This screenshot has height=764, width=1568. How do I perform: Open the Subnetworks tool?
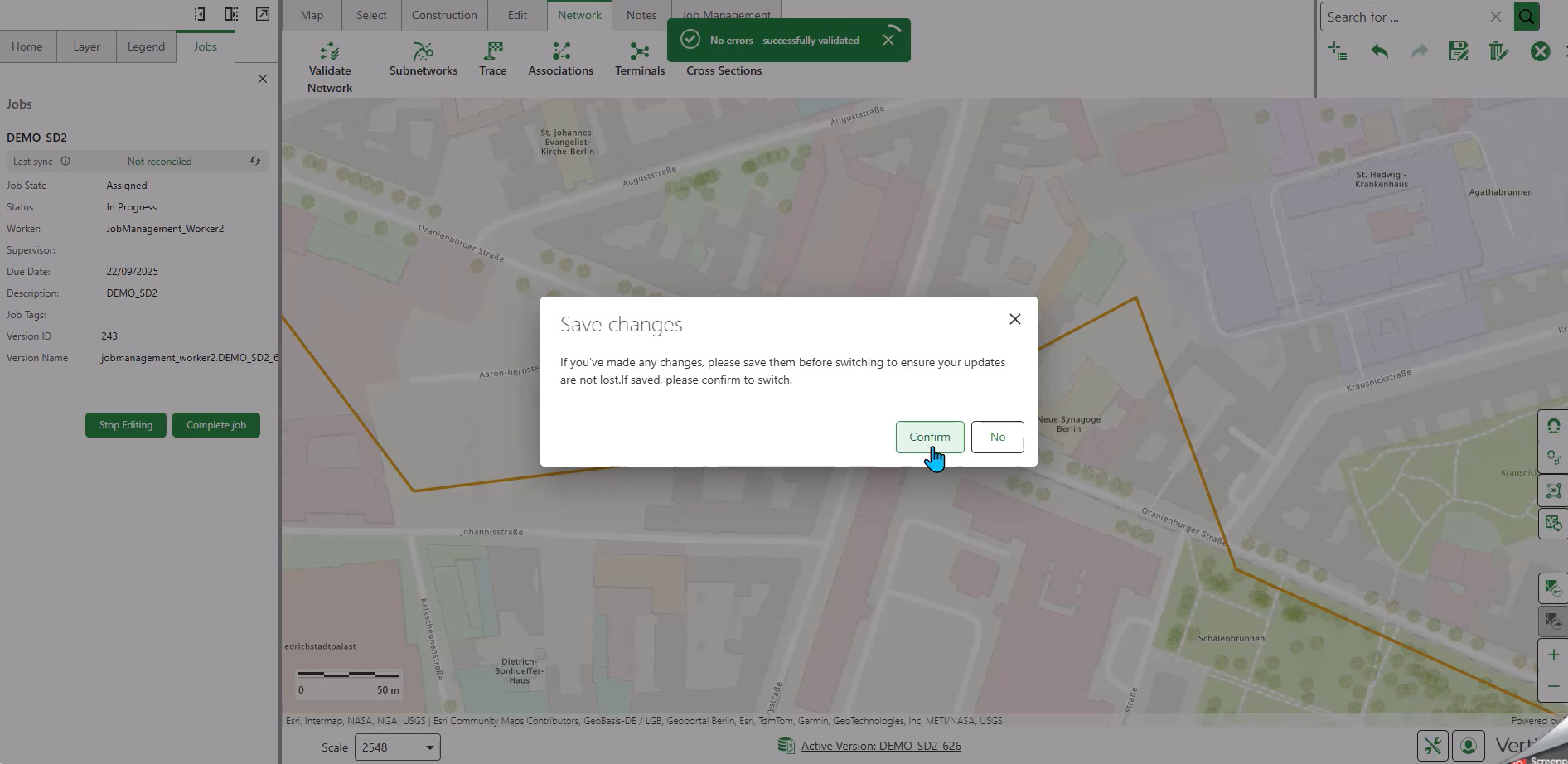pos(423,52)
